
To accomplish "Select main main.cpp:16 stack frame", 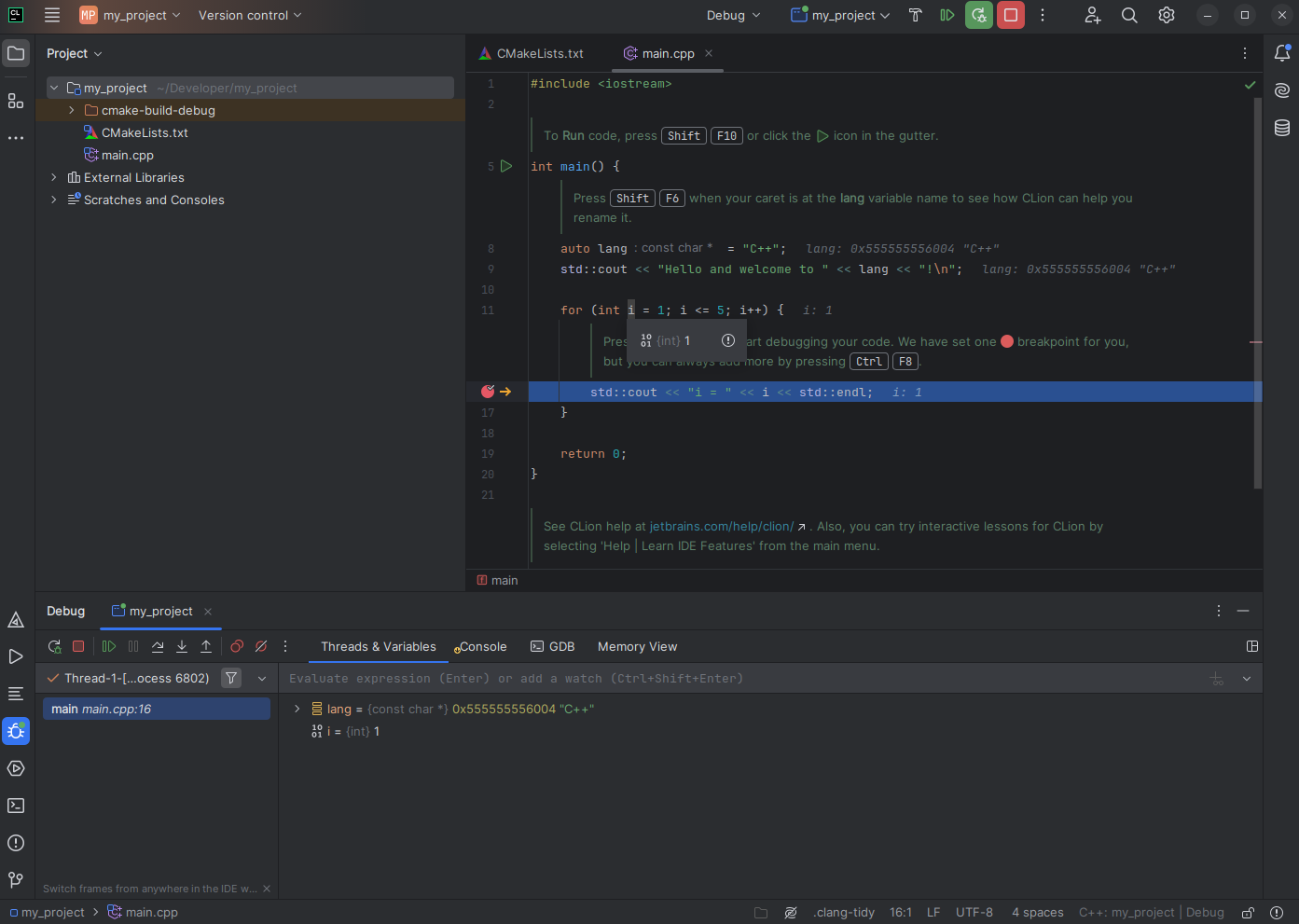I will pyautogui.click(x=157, y=709).
